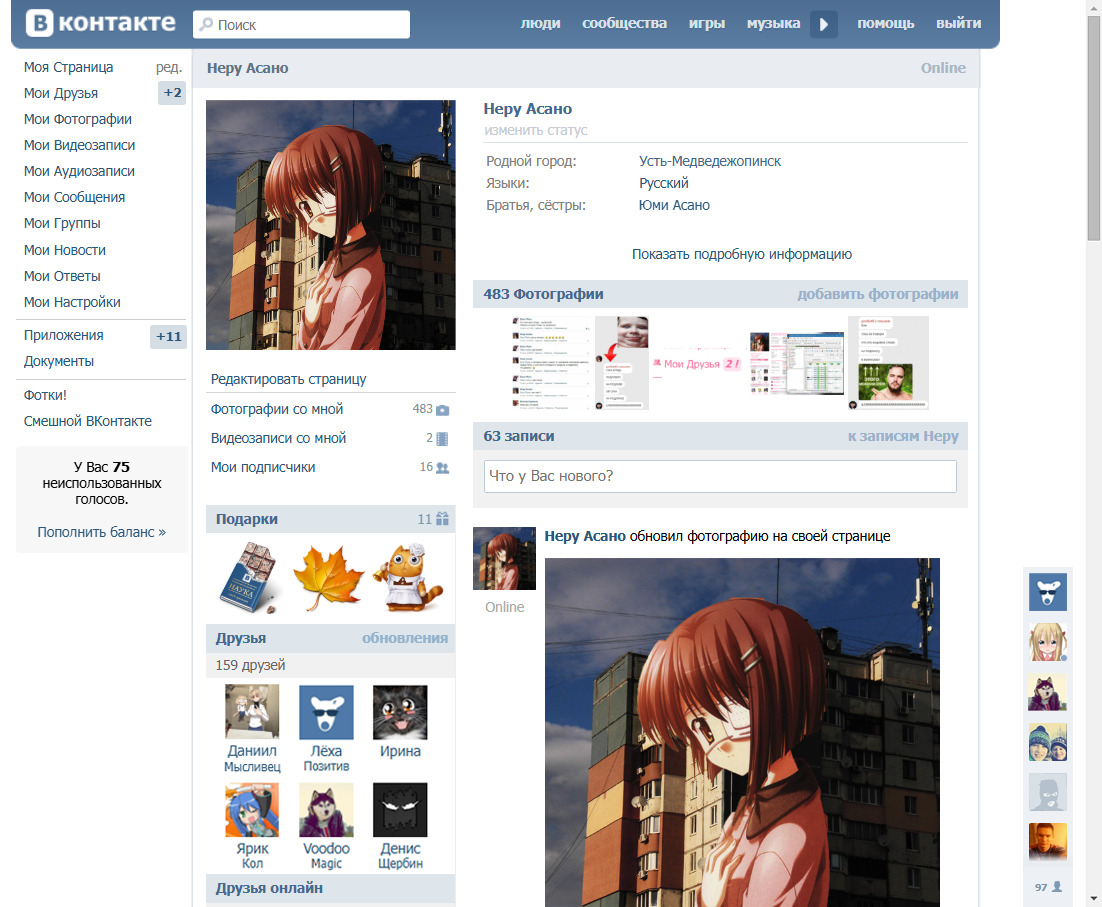Image resolution: width=1102 pixels, height=907 pixels.
Task: Click Пополнить баланс link
Action: pos(102,532)
